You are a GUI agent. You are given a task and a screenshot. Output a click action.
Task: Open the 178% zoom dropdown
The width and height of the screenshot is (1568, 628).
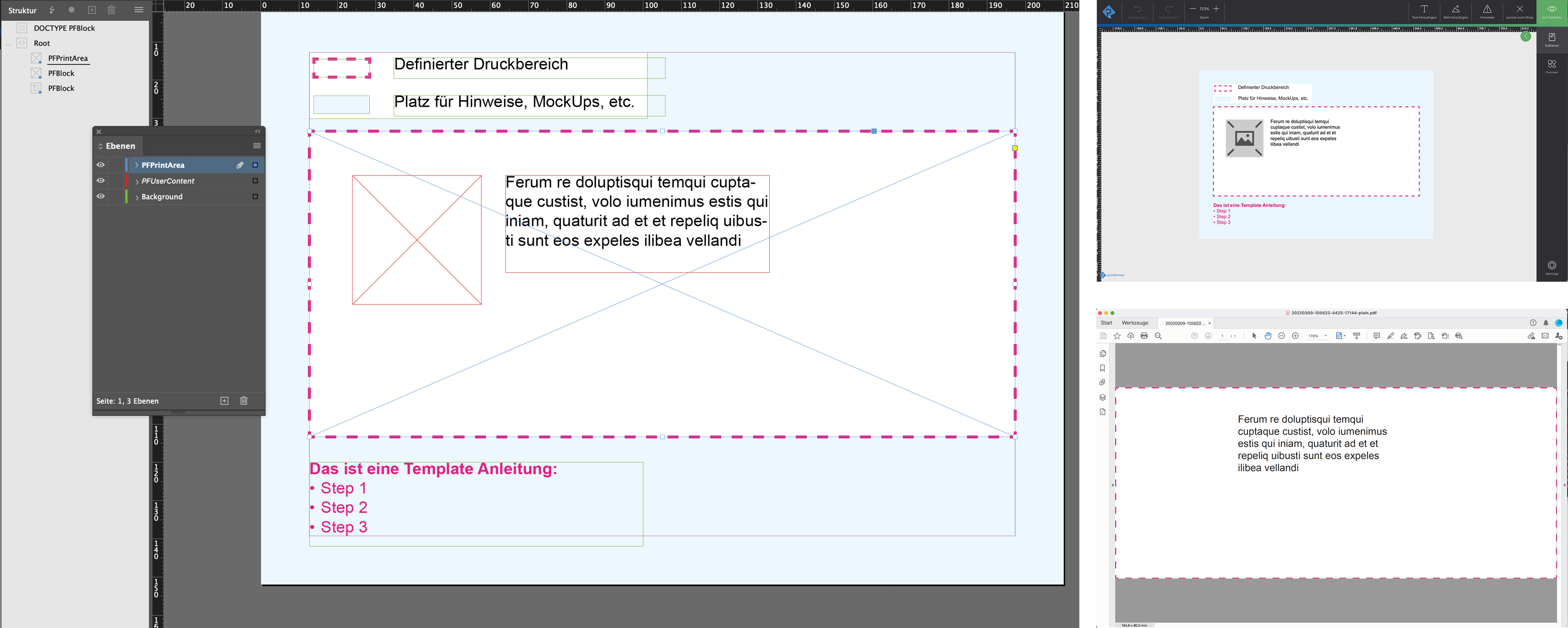point(1325,336)
